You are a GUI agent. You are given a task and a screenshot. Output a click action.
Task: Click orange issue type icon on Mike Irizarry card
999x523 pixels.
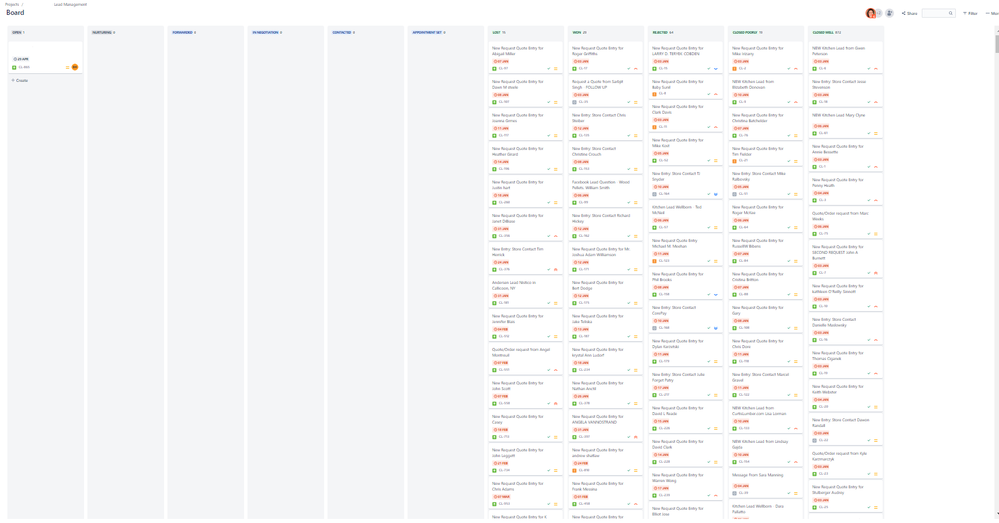tap(735, 69)
